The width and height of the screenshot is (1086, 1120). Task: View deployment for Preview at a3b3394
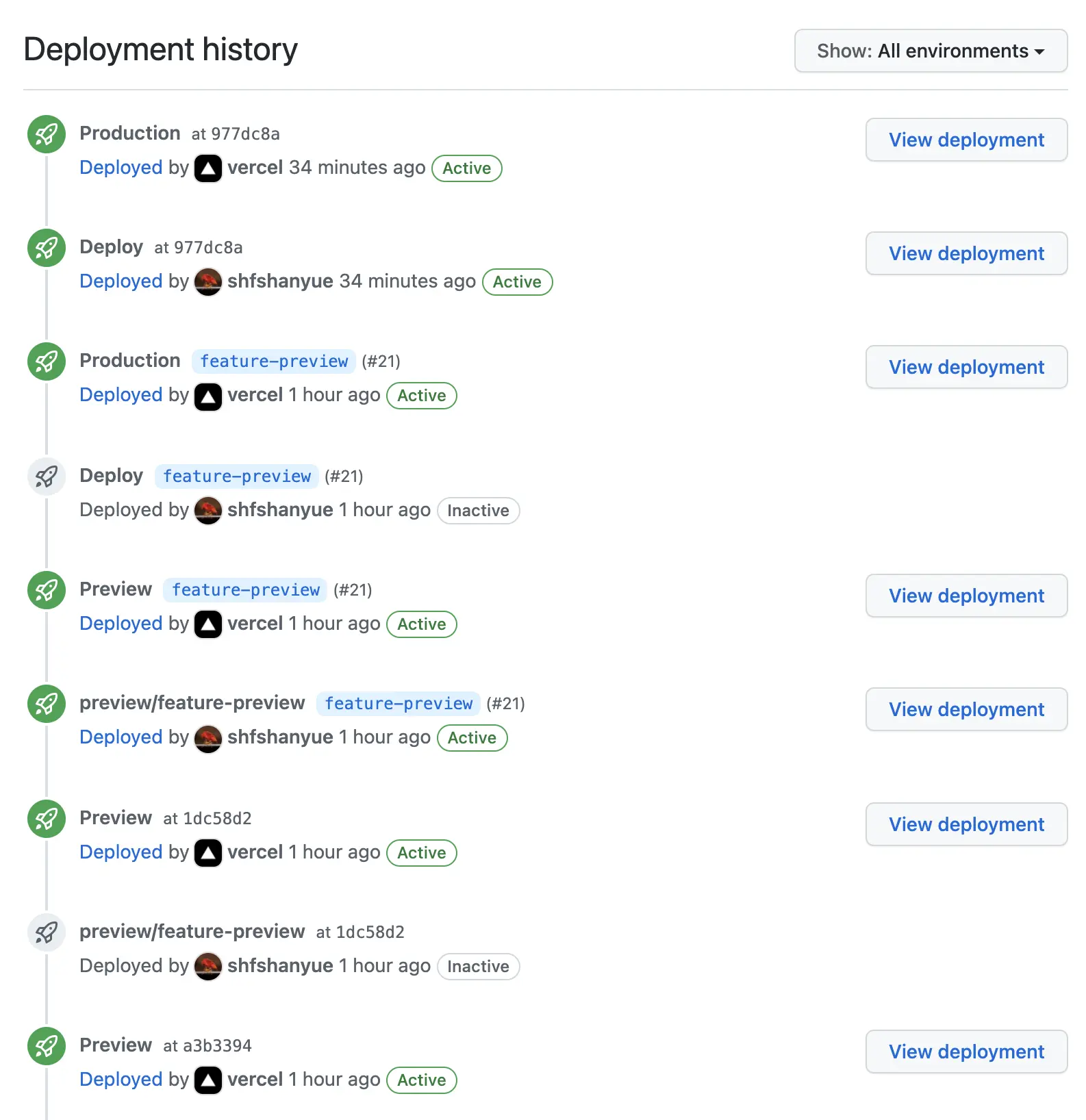click(966, 1052)
